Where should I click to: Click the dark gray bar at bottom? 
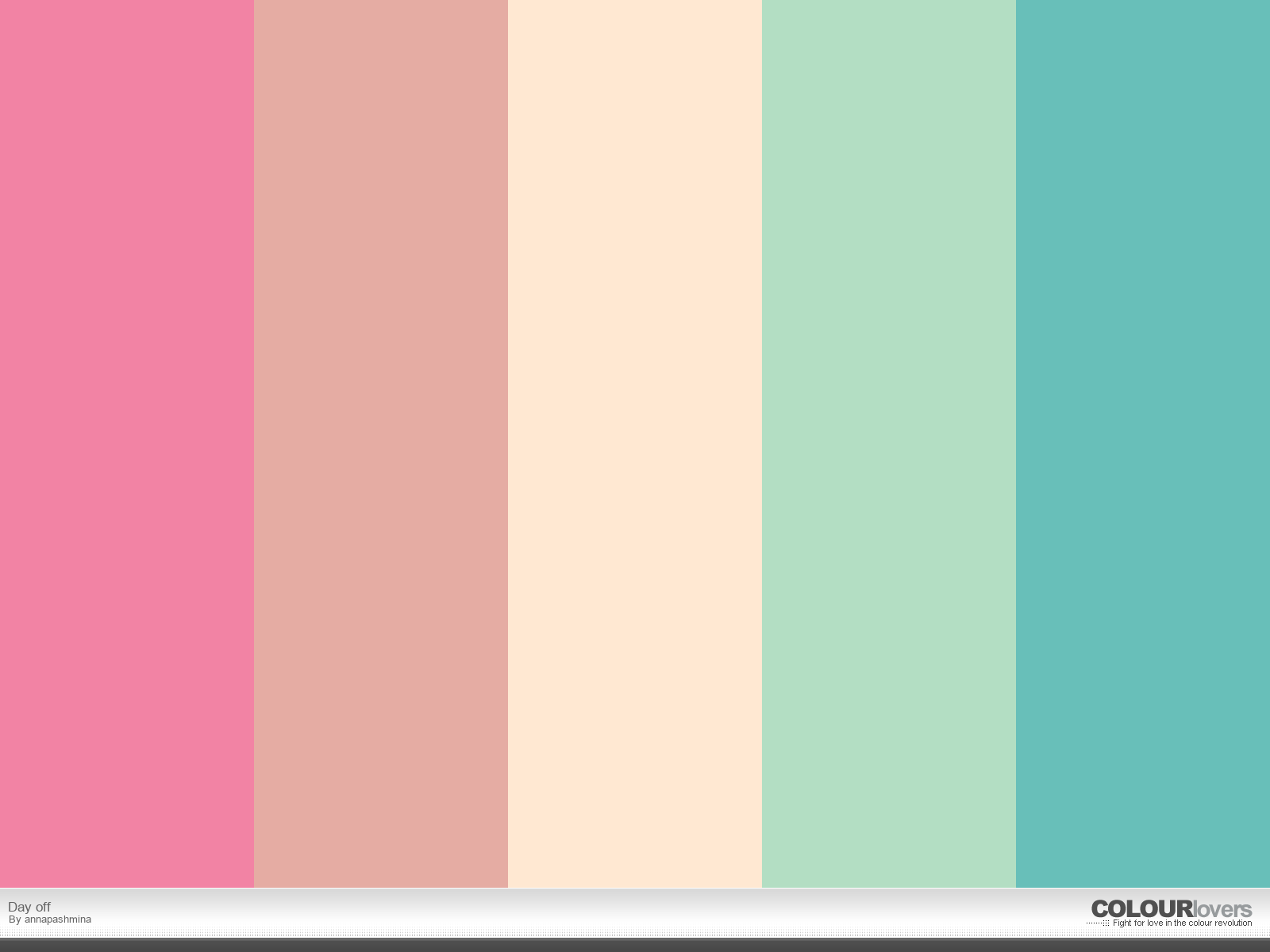(635, 945)
